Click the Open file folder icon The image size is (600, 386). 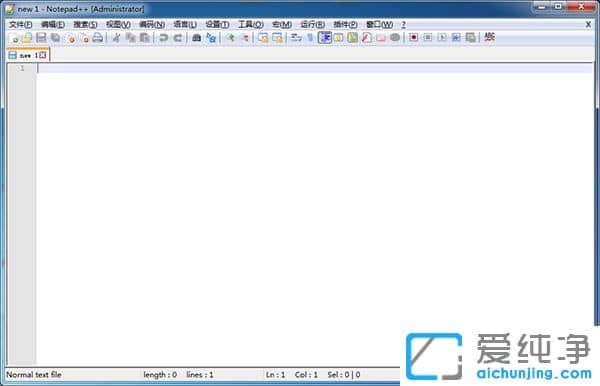pos(27,37)
